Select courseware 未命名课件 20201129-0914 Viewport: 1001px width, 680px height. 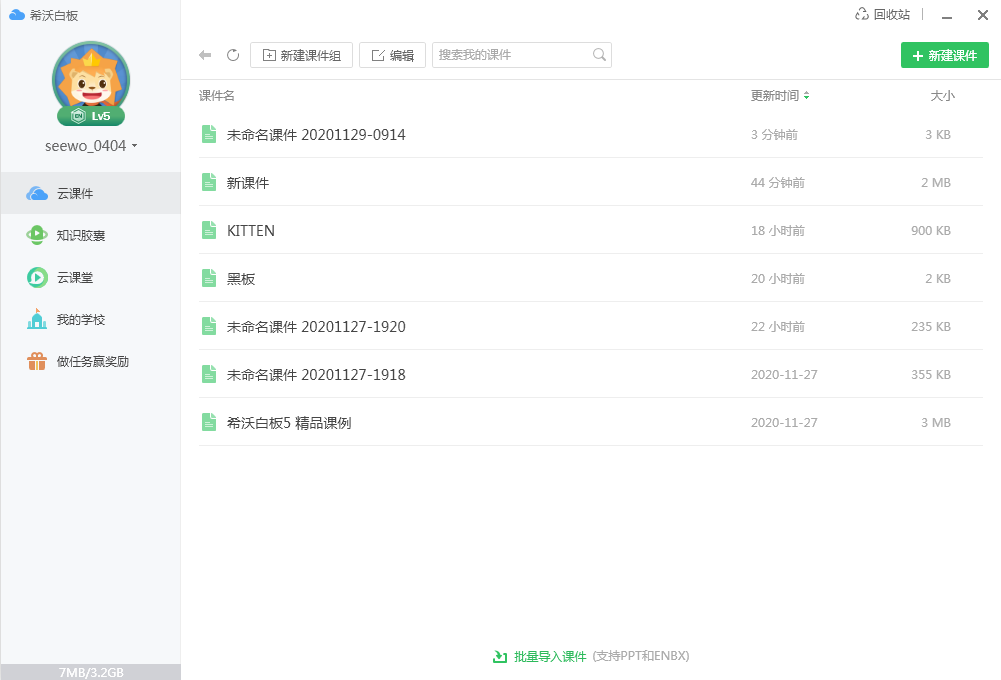316,135
